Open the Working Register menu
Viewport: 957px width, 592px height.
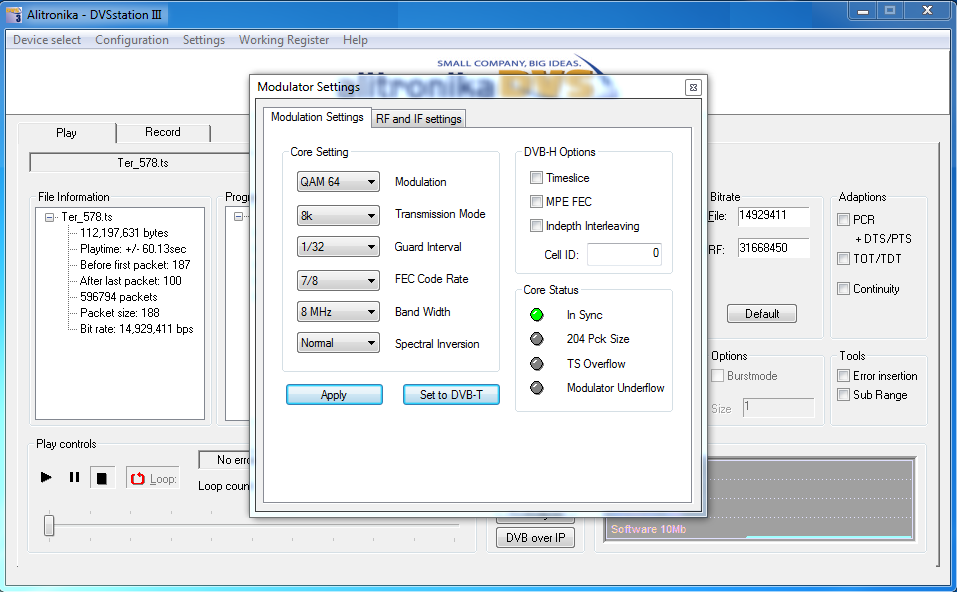[x=284, y=40]
